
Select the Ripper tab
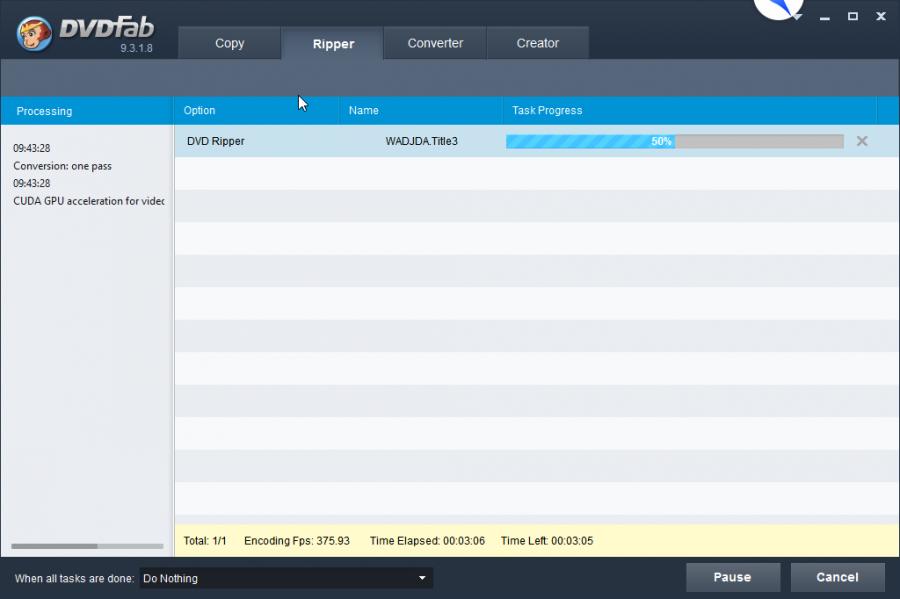coord(333,44)
